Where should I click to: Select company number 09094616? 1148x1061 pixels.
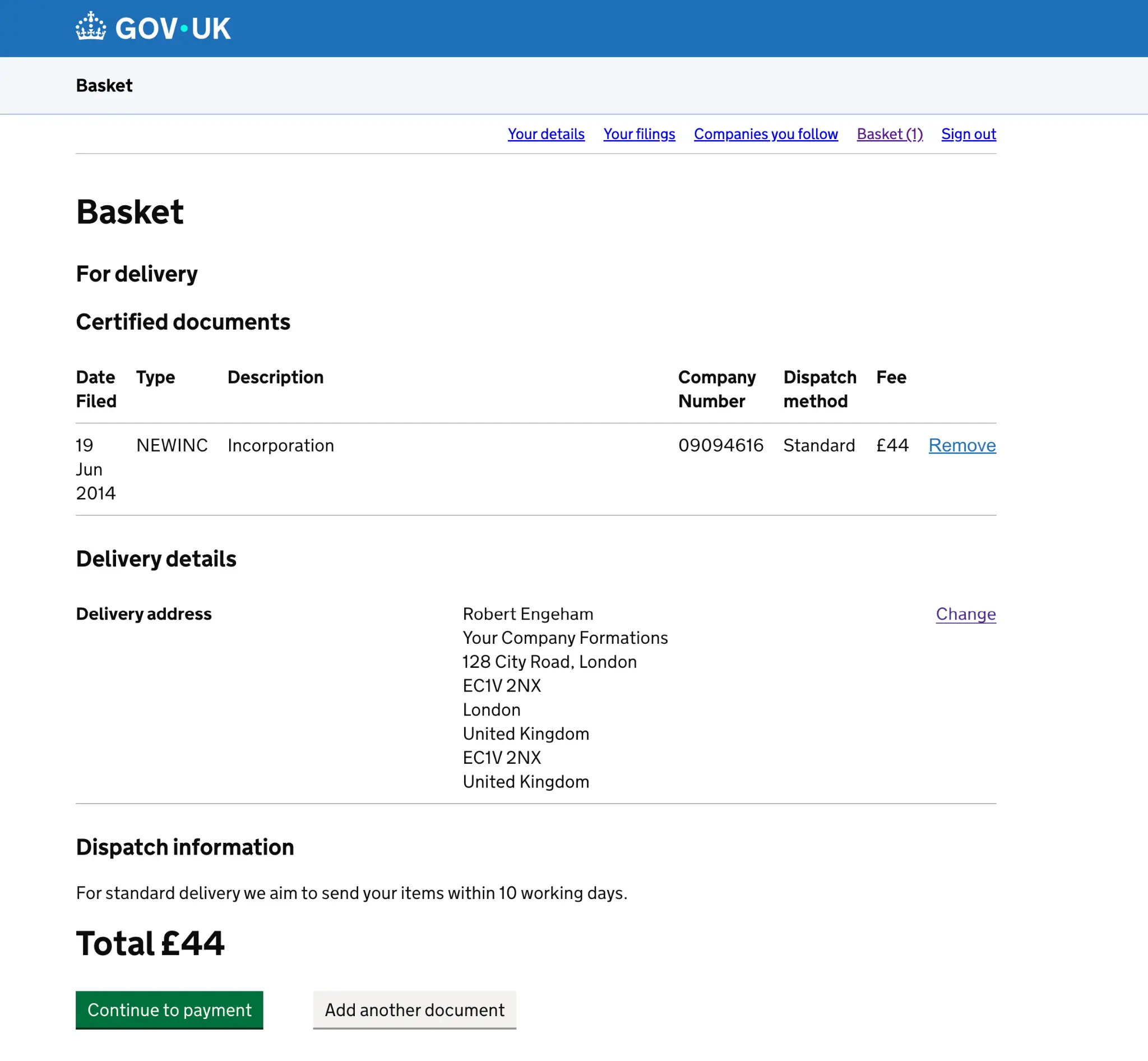tap(721, 445)
